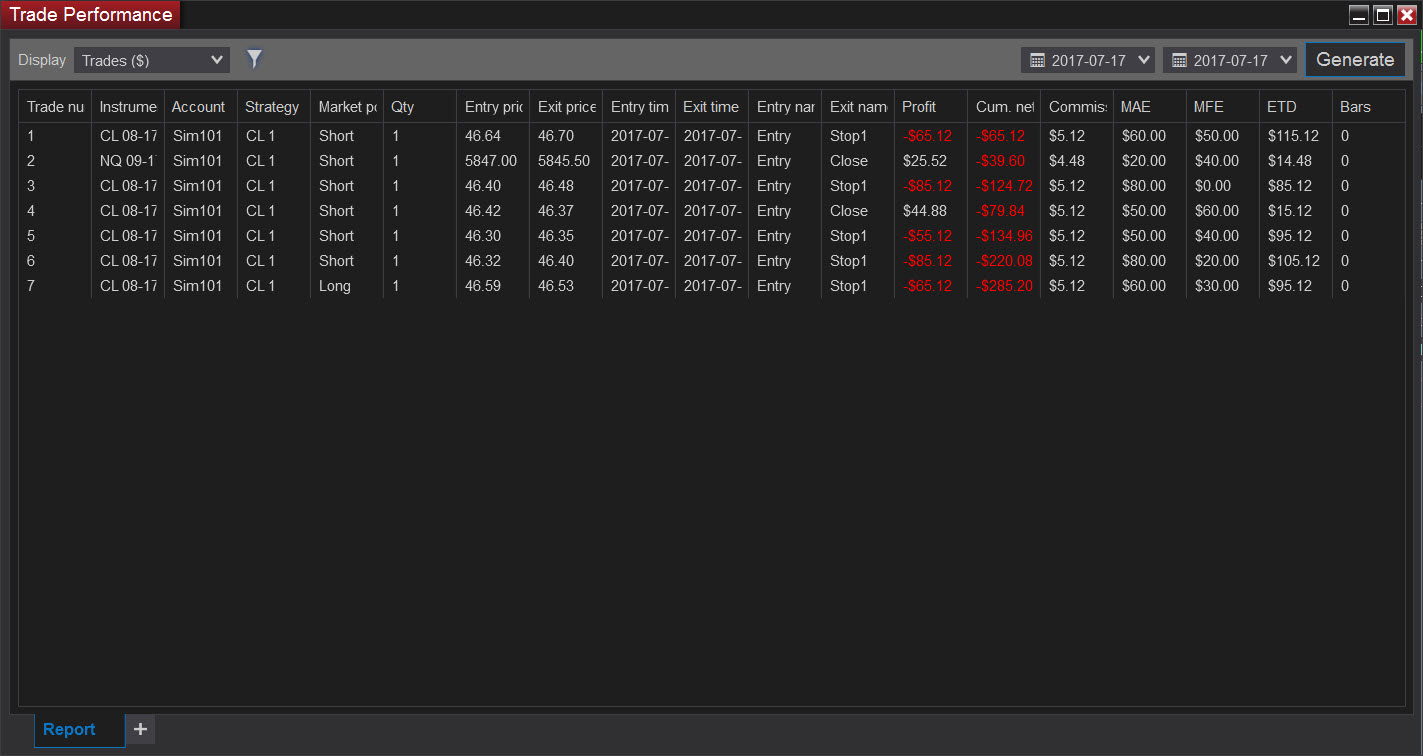Close the Trade Performance window
The image size is (1423, 756).
(1406, 14)
